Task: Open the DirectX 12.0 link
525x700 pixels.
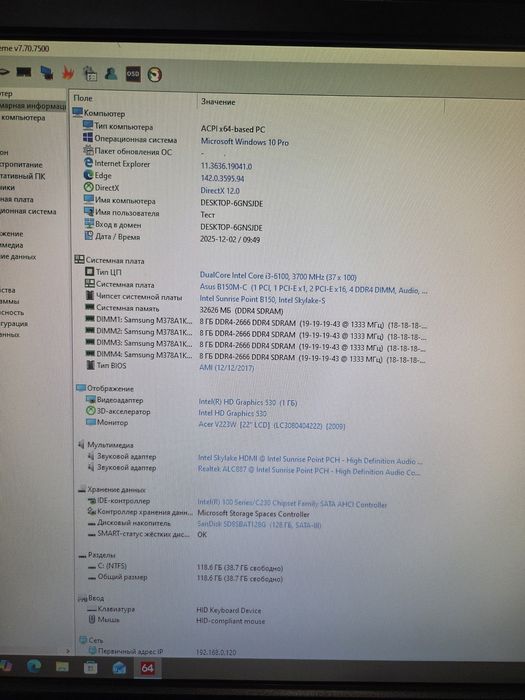Action: click(220, 191)
